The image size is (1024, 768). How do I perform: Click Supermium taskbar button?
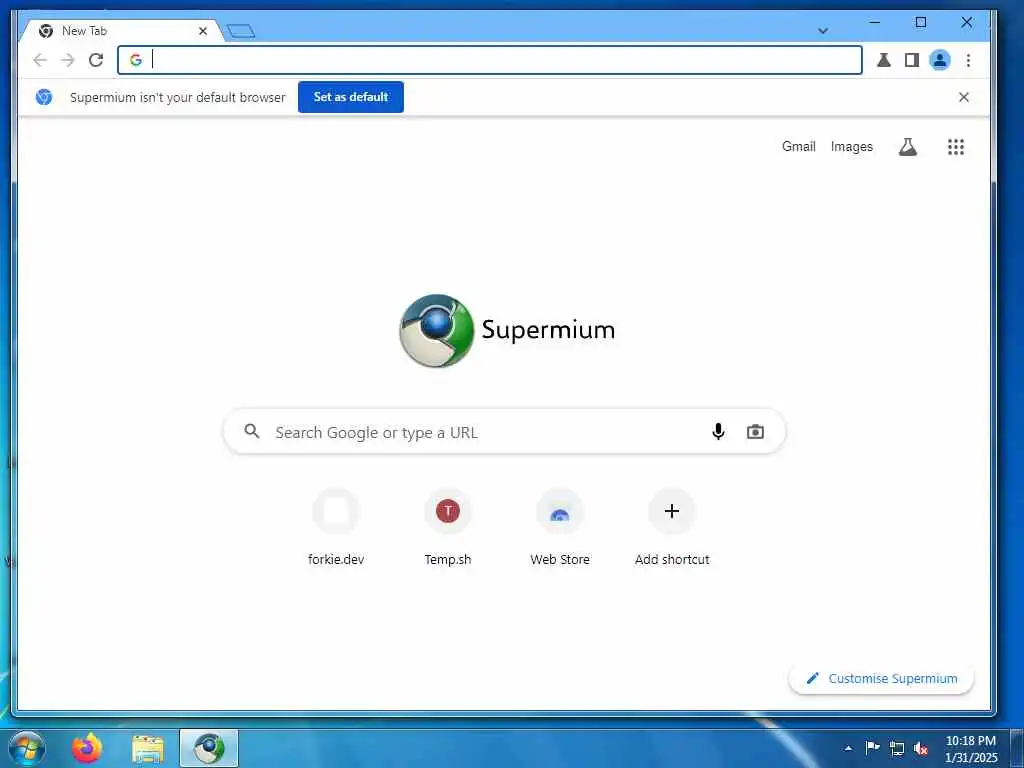209,748
